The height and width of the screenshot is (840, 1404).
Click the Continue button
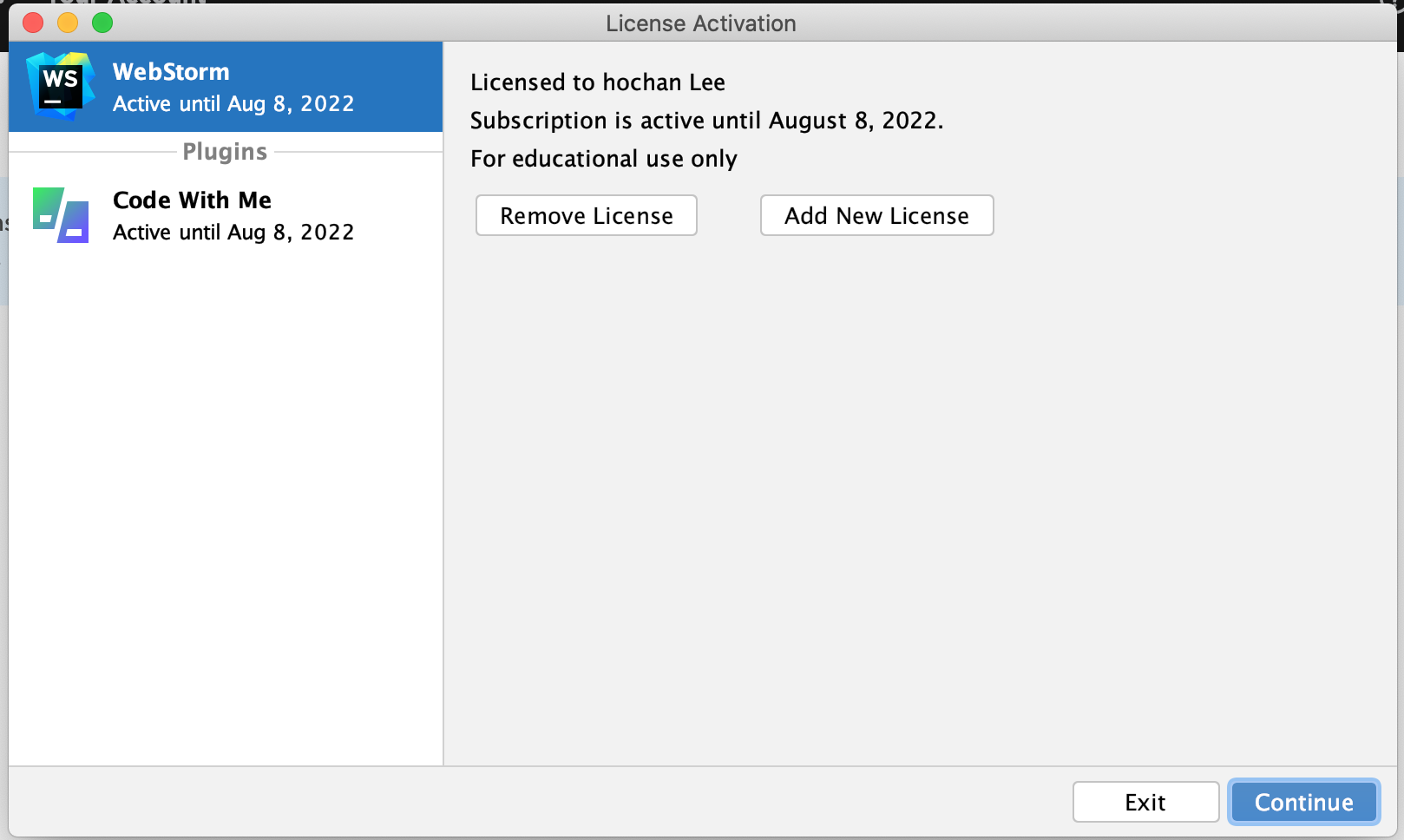pos(1302,802)
